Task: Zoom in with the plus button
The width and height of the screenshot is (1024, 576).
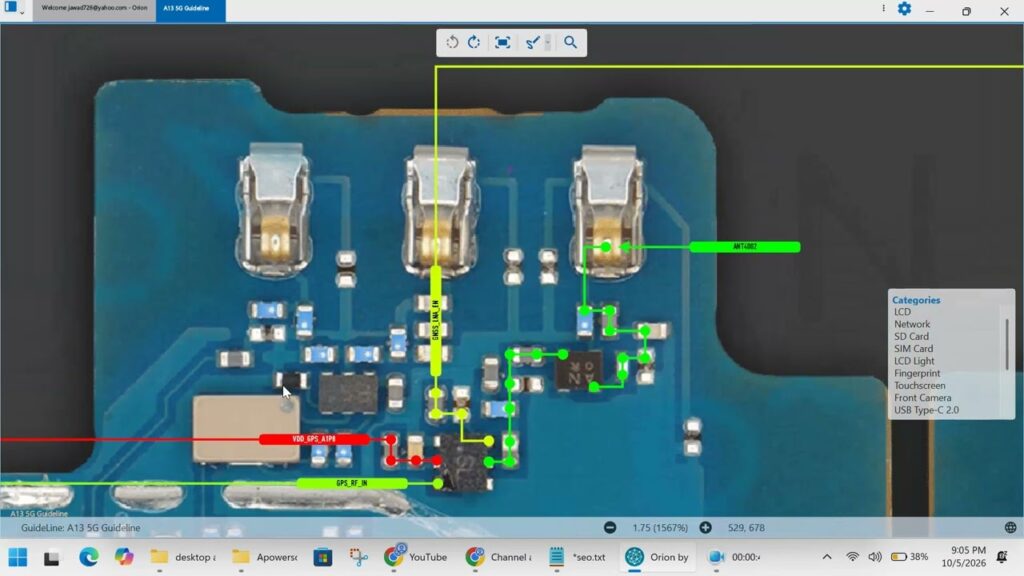Action: [705, 528]
